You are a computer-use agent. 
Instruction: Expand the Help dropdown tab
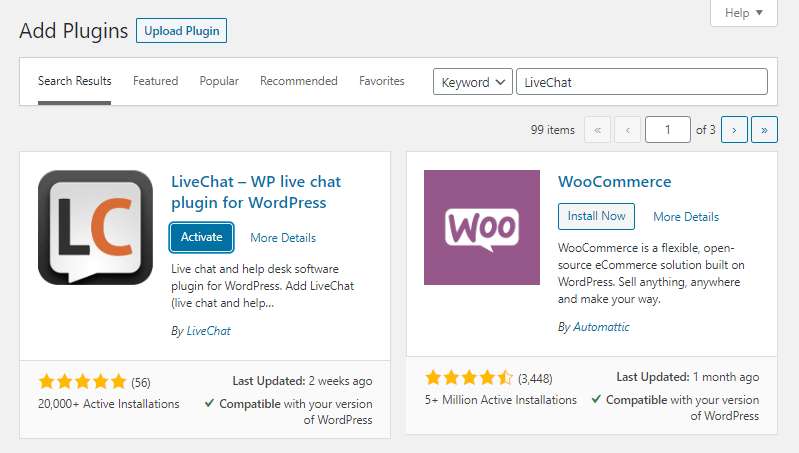(743, 13)
